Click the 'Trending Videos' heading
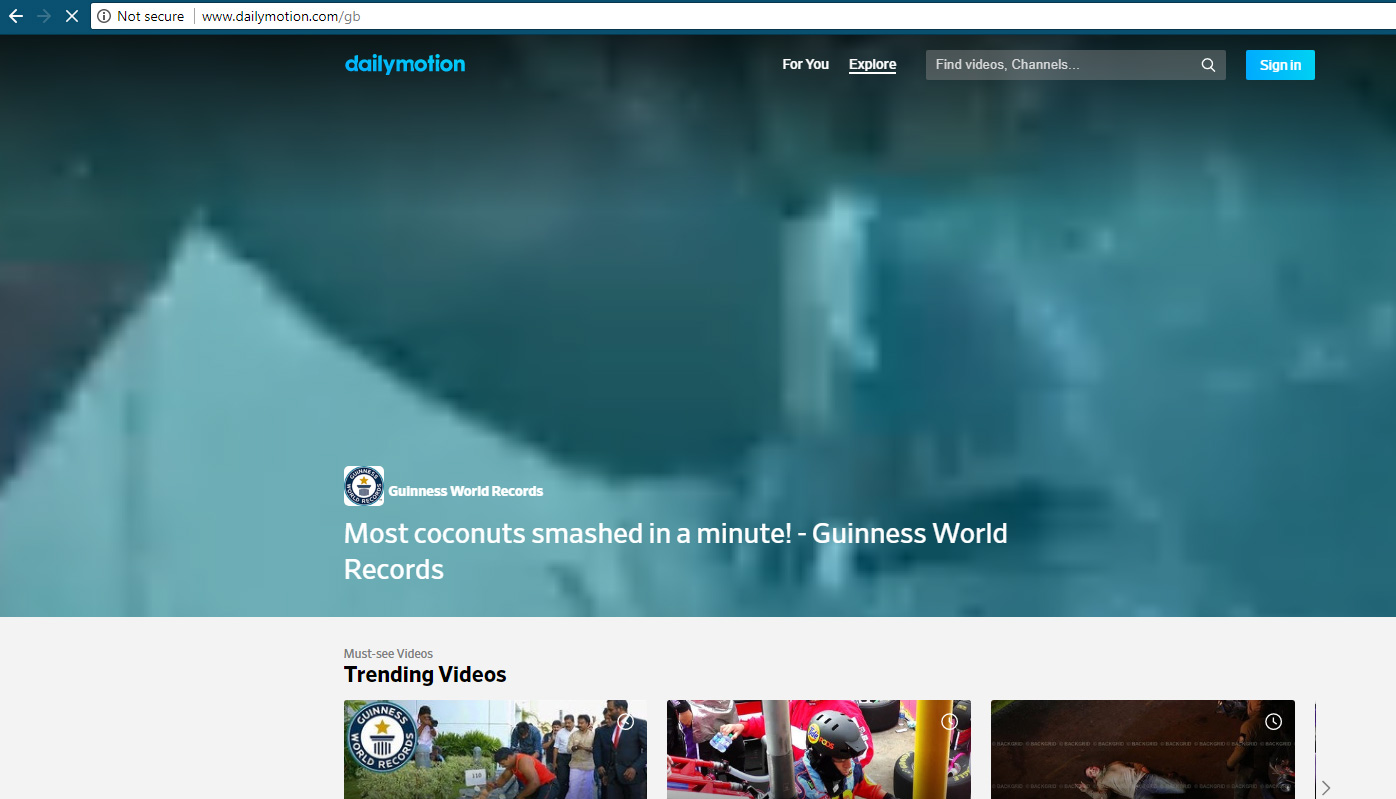1396x799 pixels. click(425, 675)
